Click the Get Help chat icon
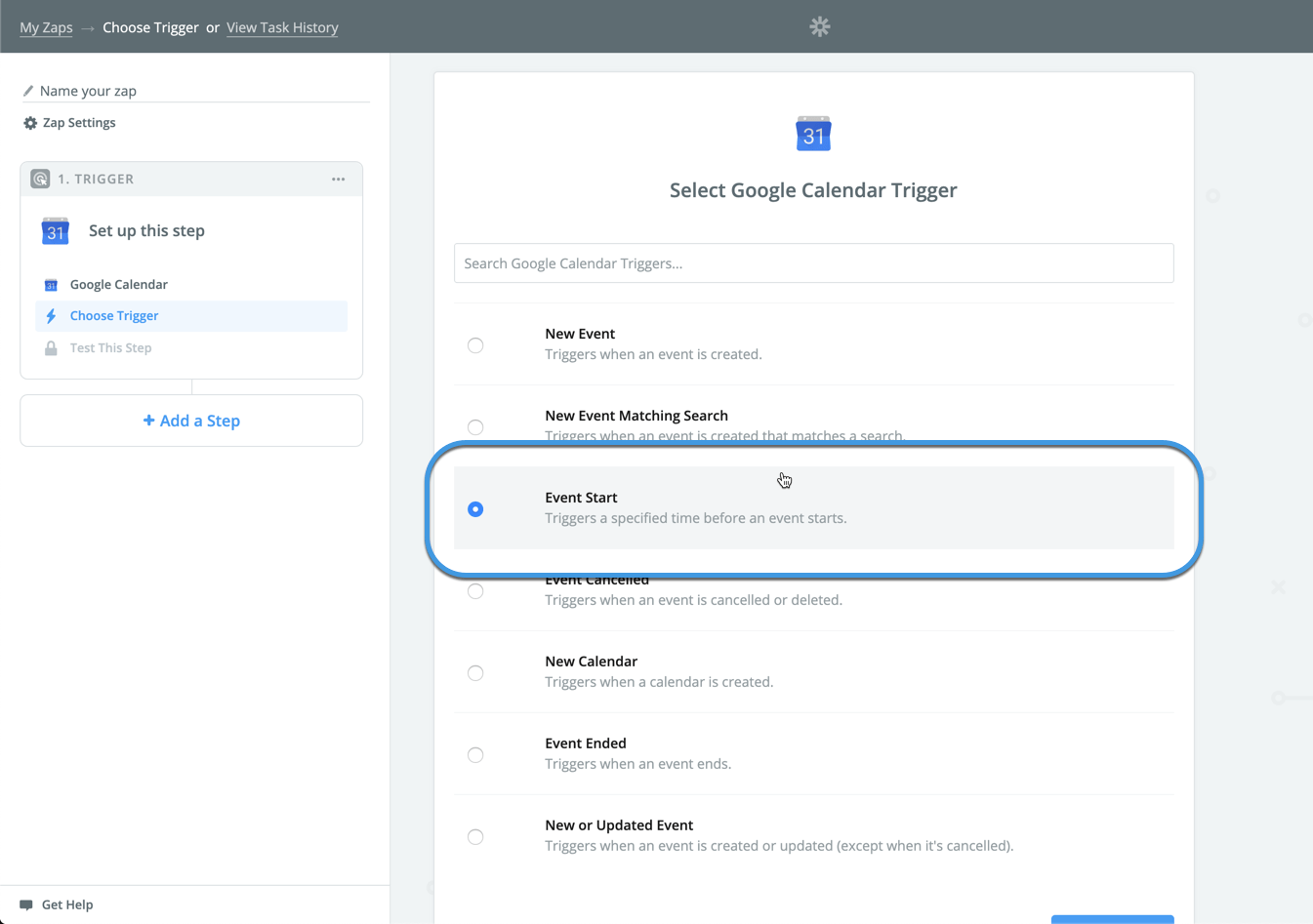This screenshot has height=924, width=1313. [x=26, y=904]
